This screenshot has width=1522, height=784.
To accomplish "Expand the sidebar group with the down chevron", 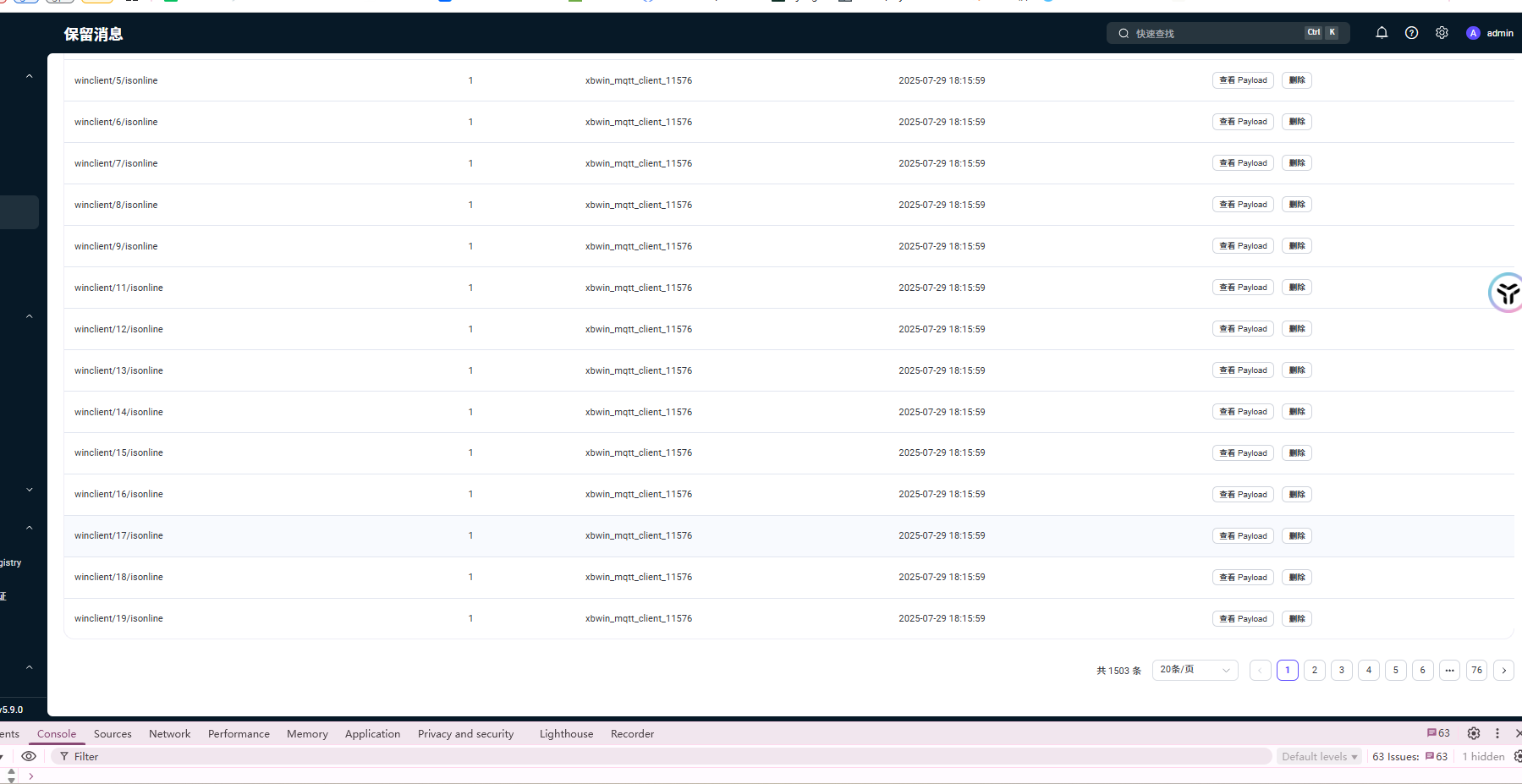I will point(30,490).
